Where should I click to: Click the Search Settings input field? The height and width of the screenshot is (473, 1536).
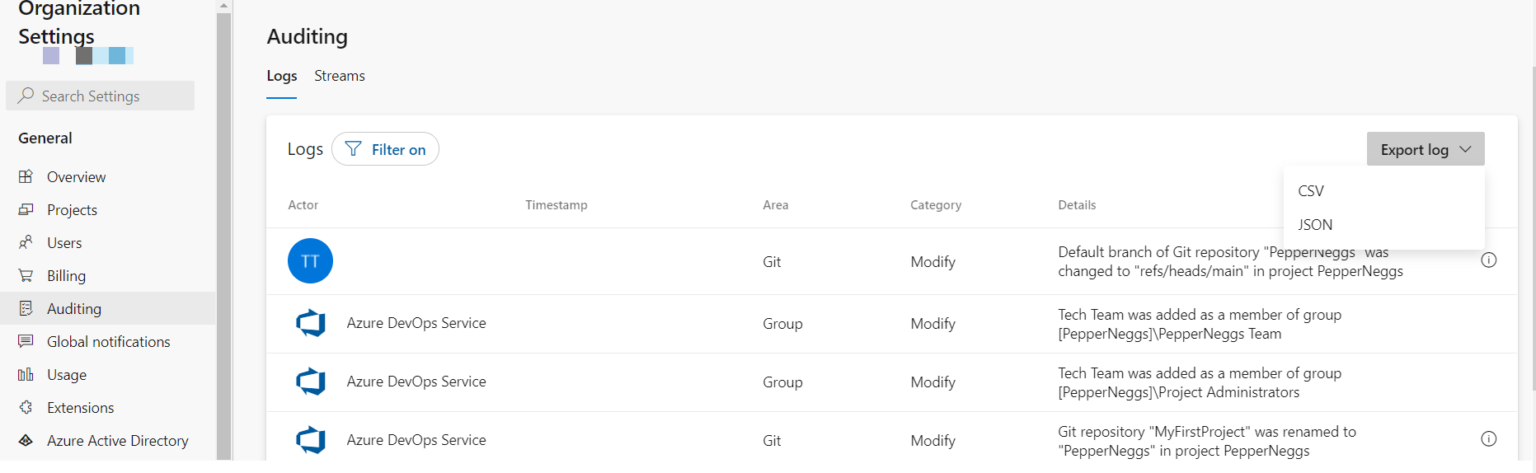pyautogui.click(x=100, y=96)
